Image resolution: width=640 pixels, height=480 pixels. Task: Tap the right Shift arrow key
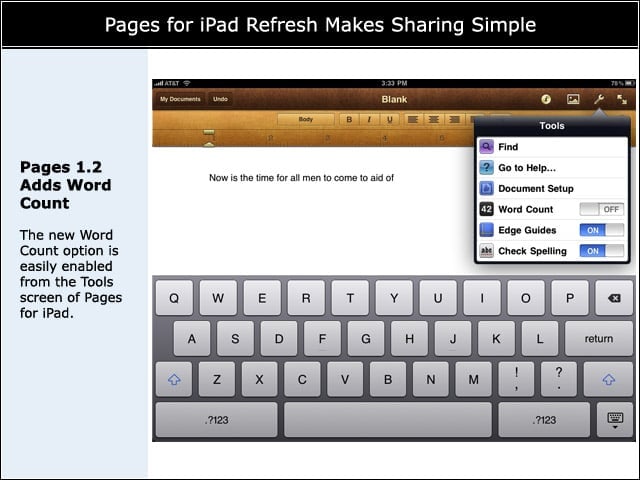[608, 379]
